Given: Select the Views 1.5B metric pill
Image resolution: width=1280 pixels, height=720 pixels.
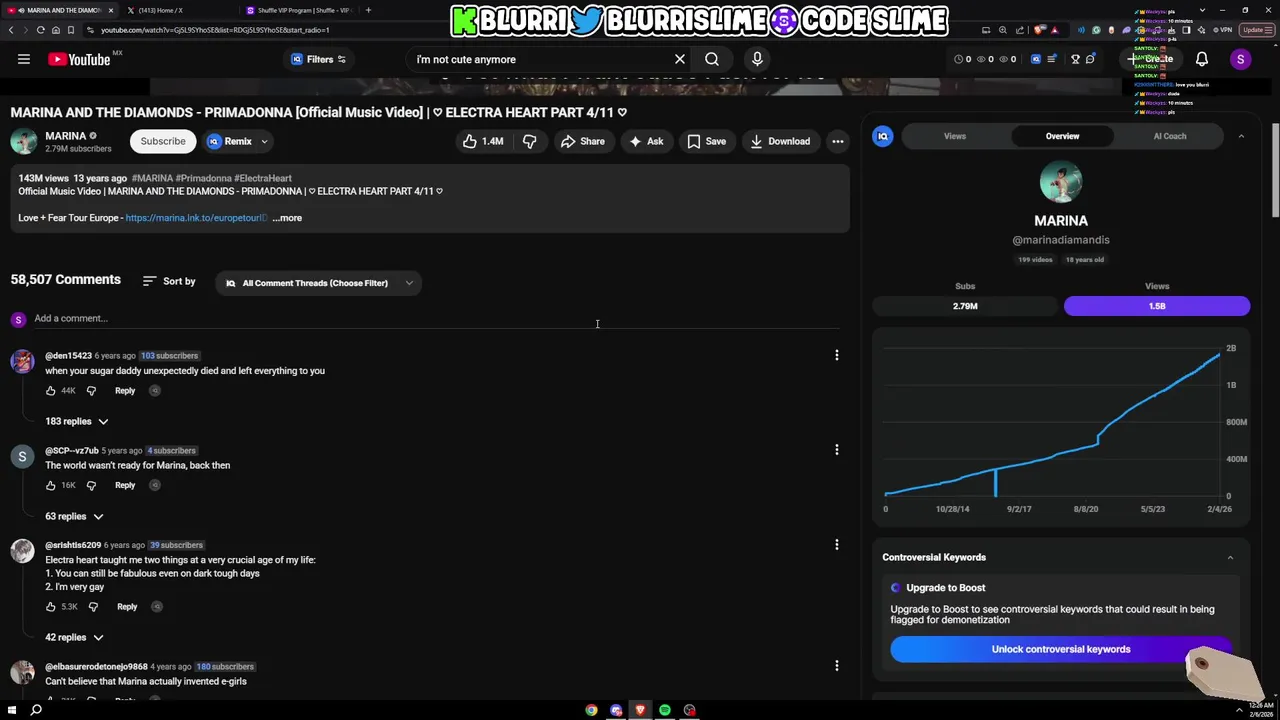Looking at the screenshot, I should 1157,306.
